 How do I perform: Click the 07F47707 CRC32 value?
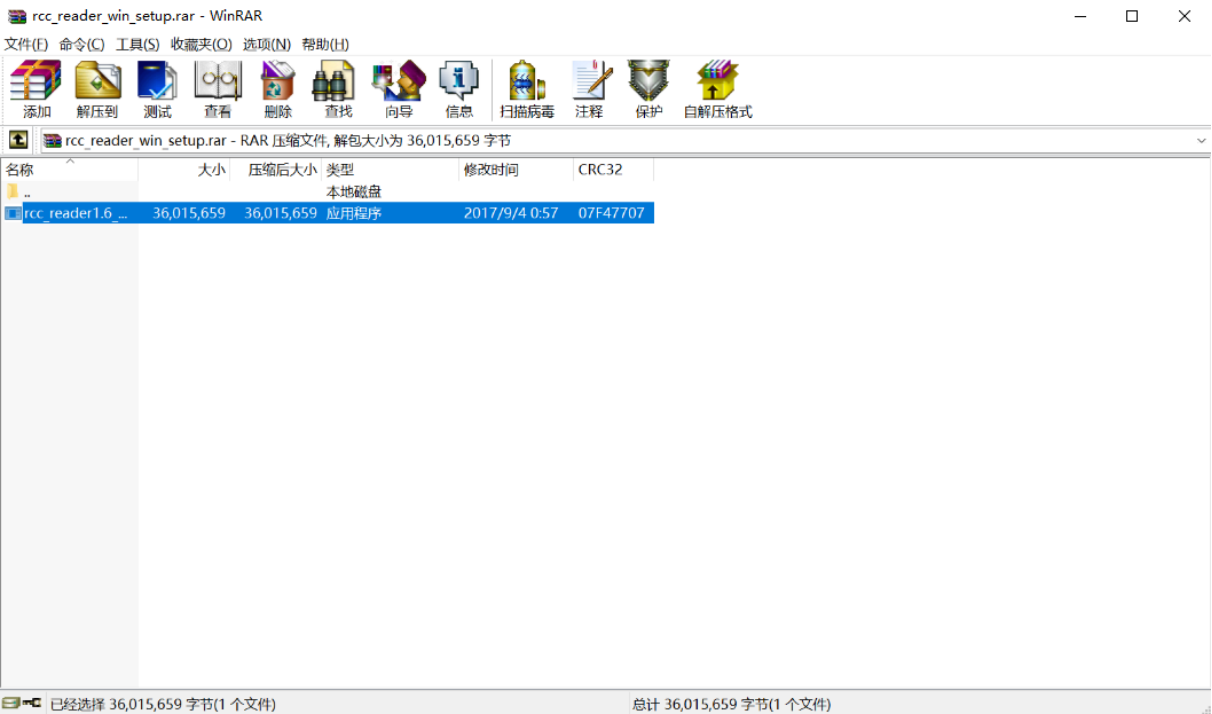point(611,213)
